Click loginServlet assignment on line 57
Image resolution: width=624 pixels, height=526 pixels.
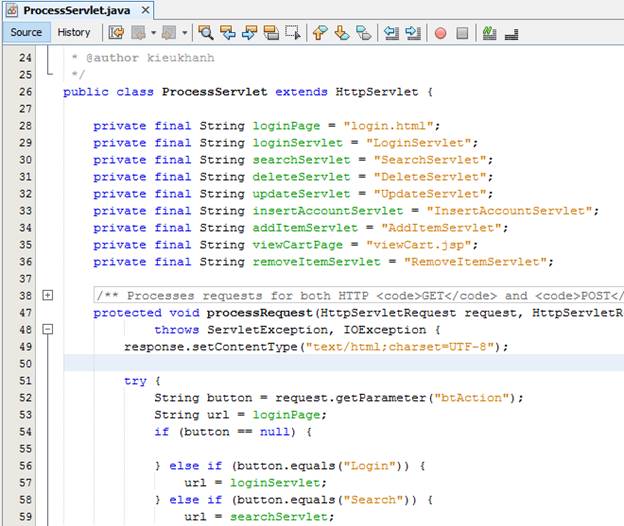pyautogui.click(x=275, y=483)
